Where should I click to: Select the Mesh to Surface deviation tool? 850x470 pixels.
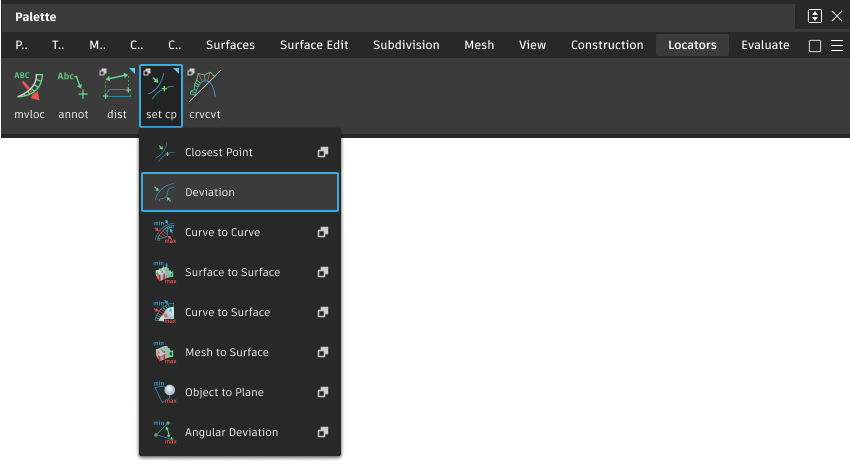tap(226, 352)
